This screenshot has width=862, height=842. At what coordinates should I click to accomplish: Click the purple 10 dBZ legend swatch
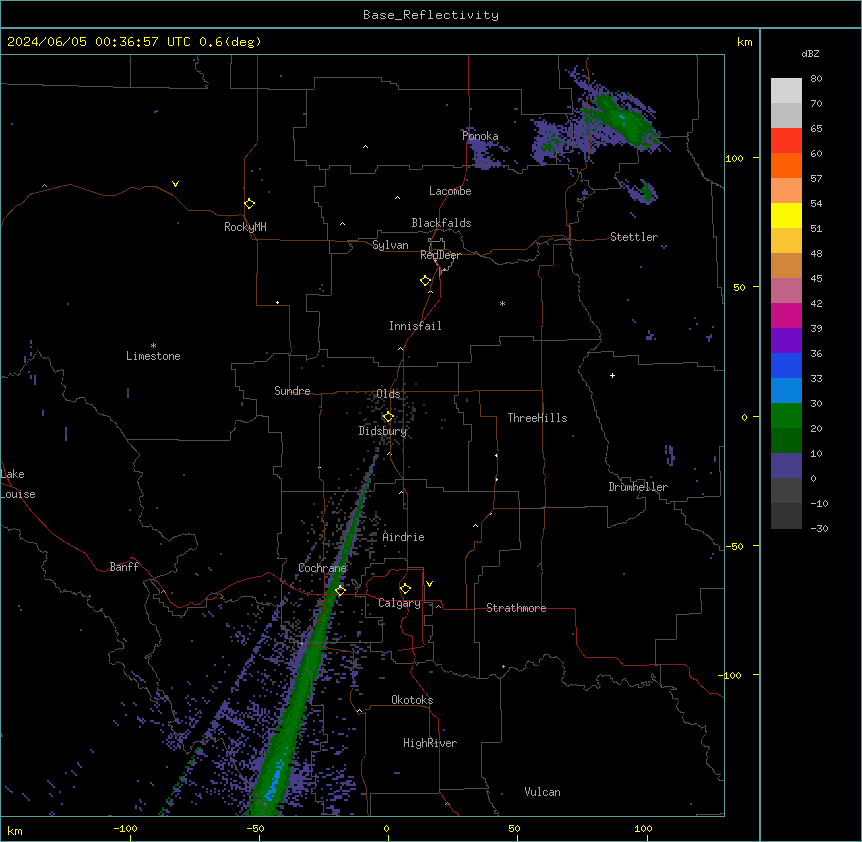[786, 466]
